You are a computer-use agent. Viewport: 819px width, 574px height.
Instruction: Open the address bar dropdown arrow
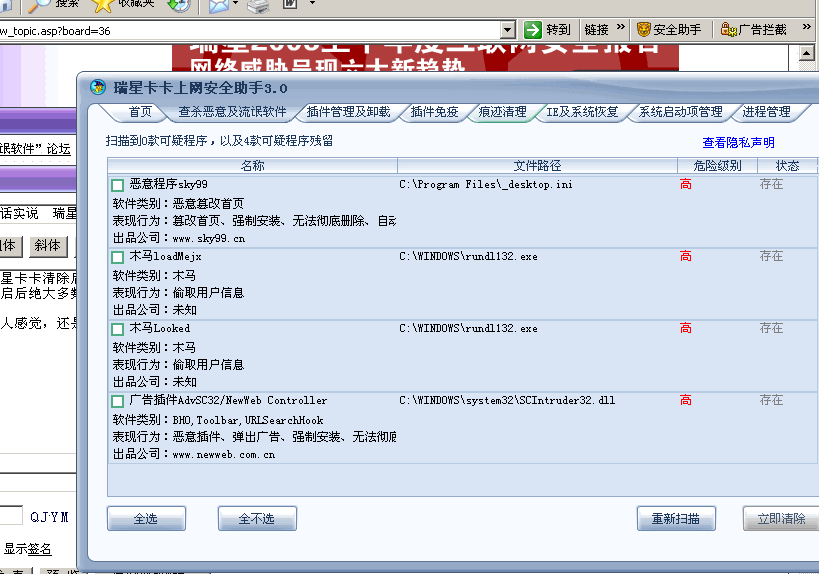coord(508,30)
